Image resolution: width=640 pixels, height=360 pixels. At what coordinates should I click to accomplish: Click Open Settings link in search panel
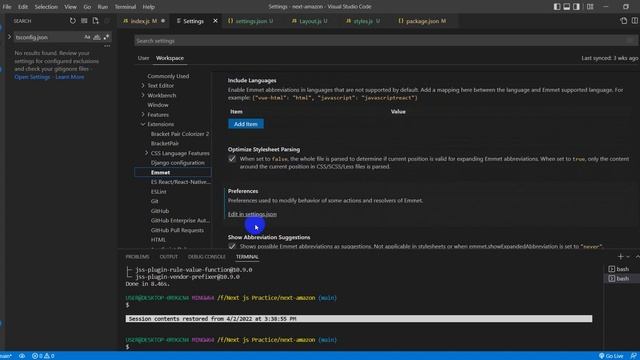pos(32,77)
